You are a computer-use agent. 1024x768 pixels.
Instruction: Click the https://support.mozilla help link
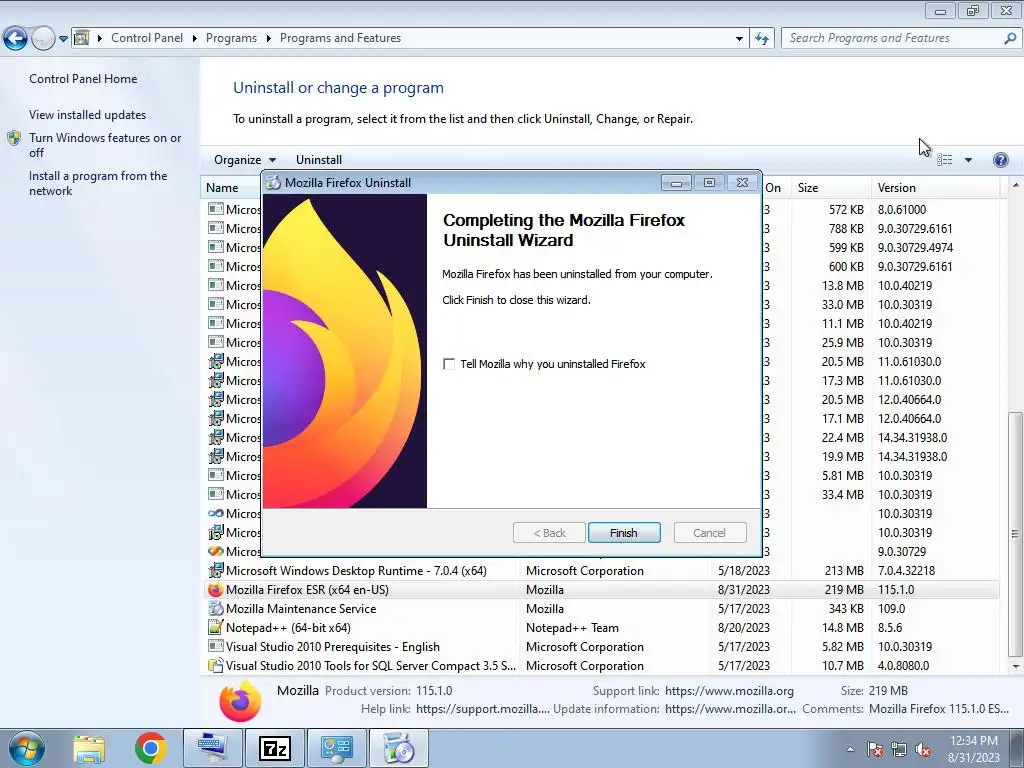pyautogui.click(x=483, y=709)
